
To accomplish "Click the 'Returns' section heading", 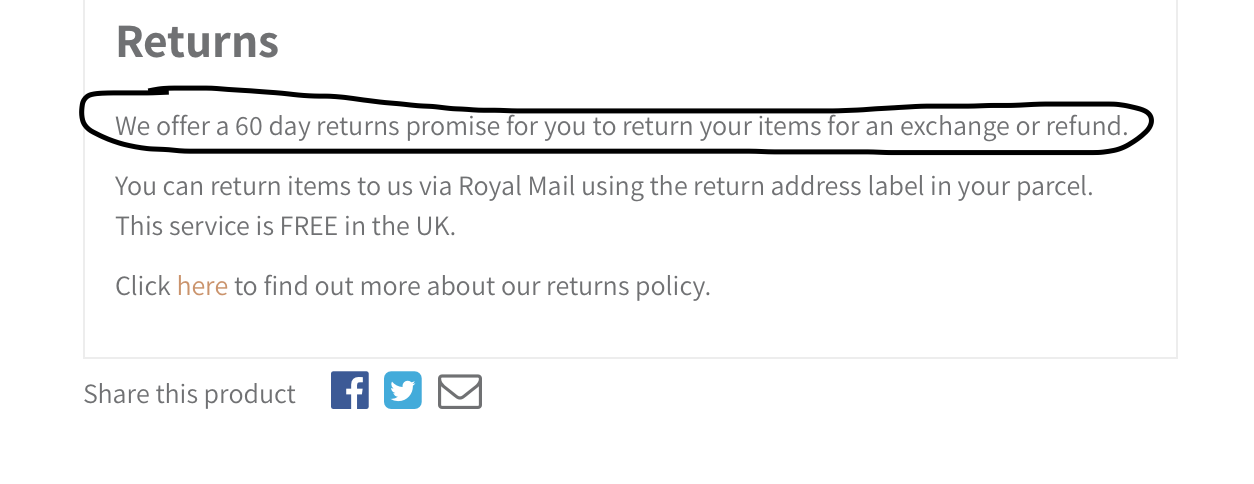I will click(x=197, y=41).
